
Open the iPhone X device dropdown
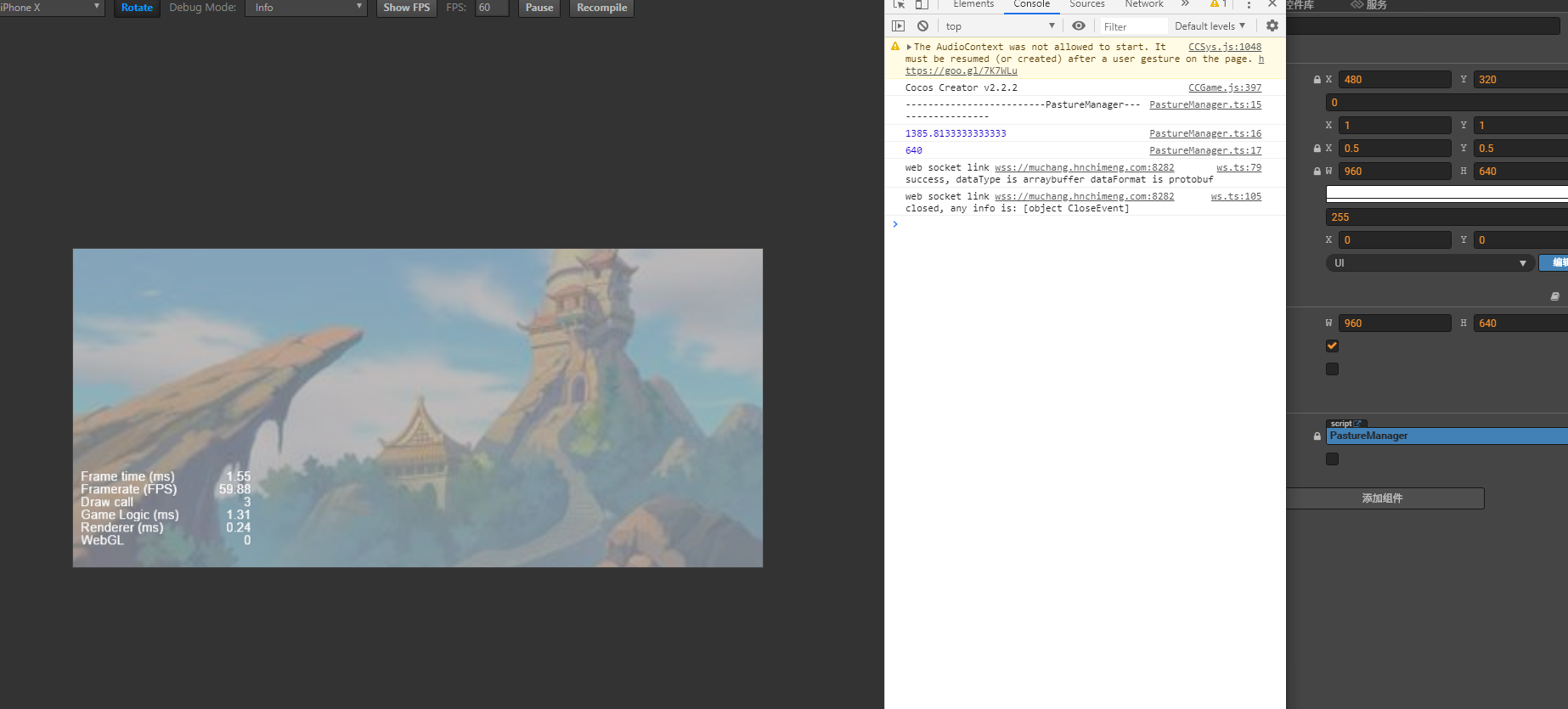point(51,8)
